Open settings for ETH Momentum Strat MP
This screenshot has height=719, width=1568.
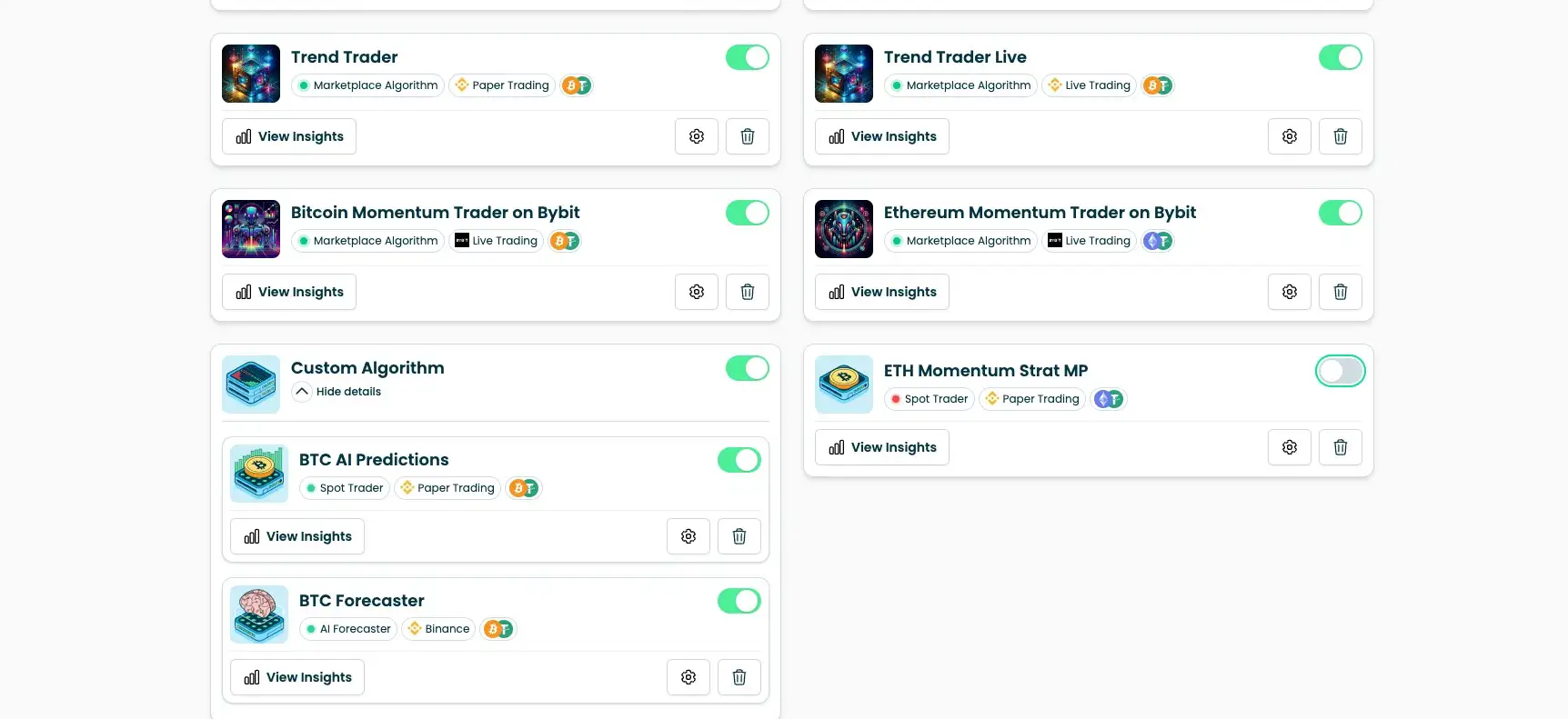pos(1290,447)
